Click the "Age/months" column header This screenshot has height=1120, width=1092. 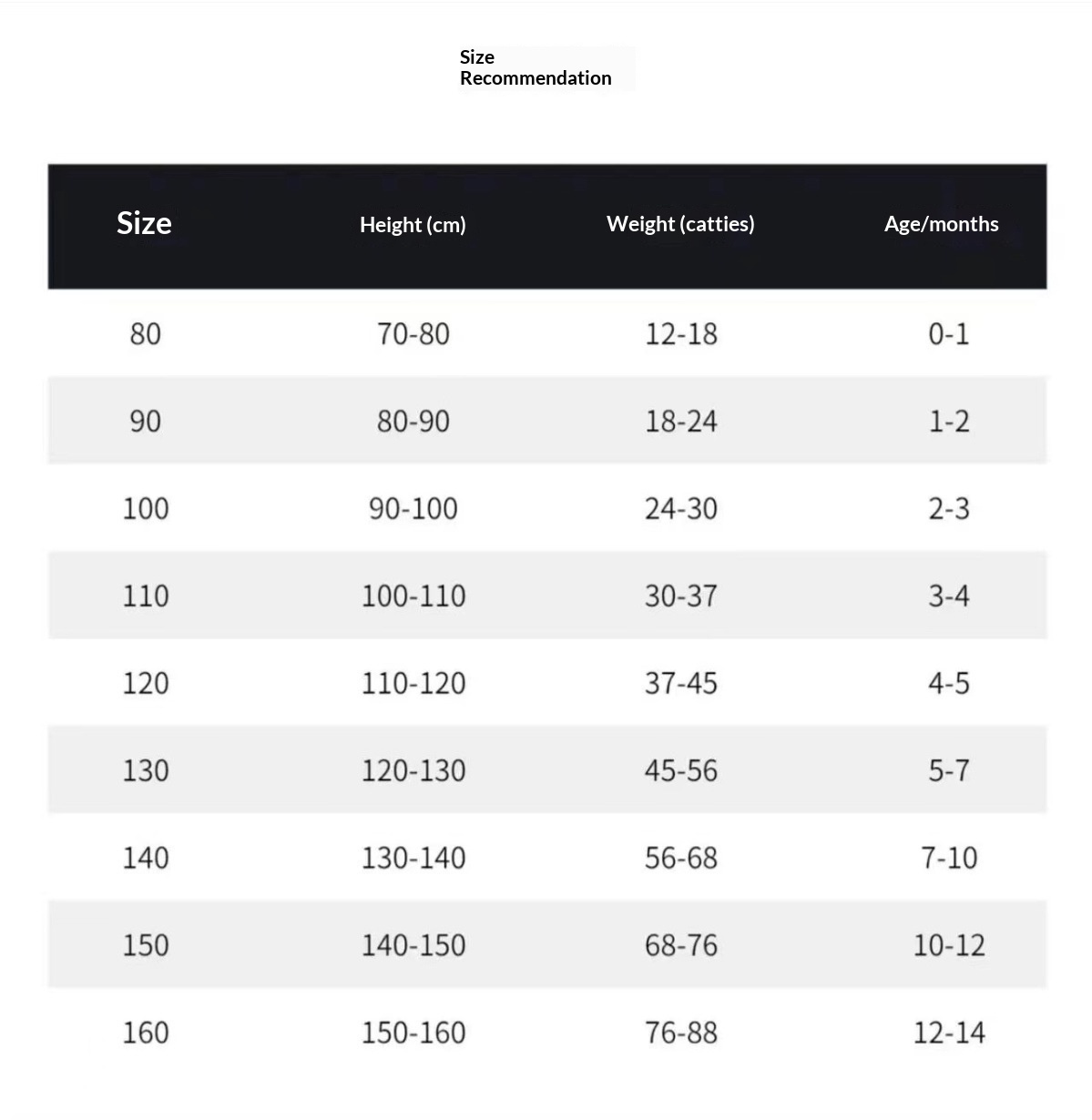941,224
